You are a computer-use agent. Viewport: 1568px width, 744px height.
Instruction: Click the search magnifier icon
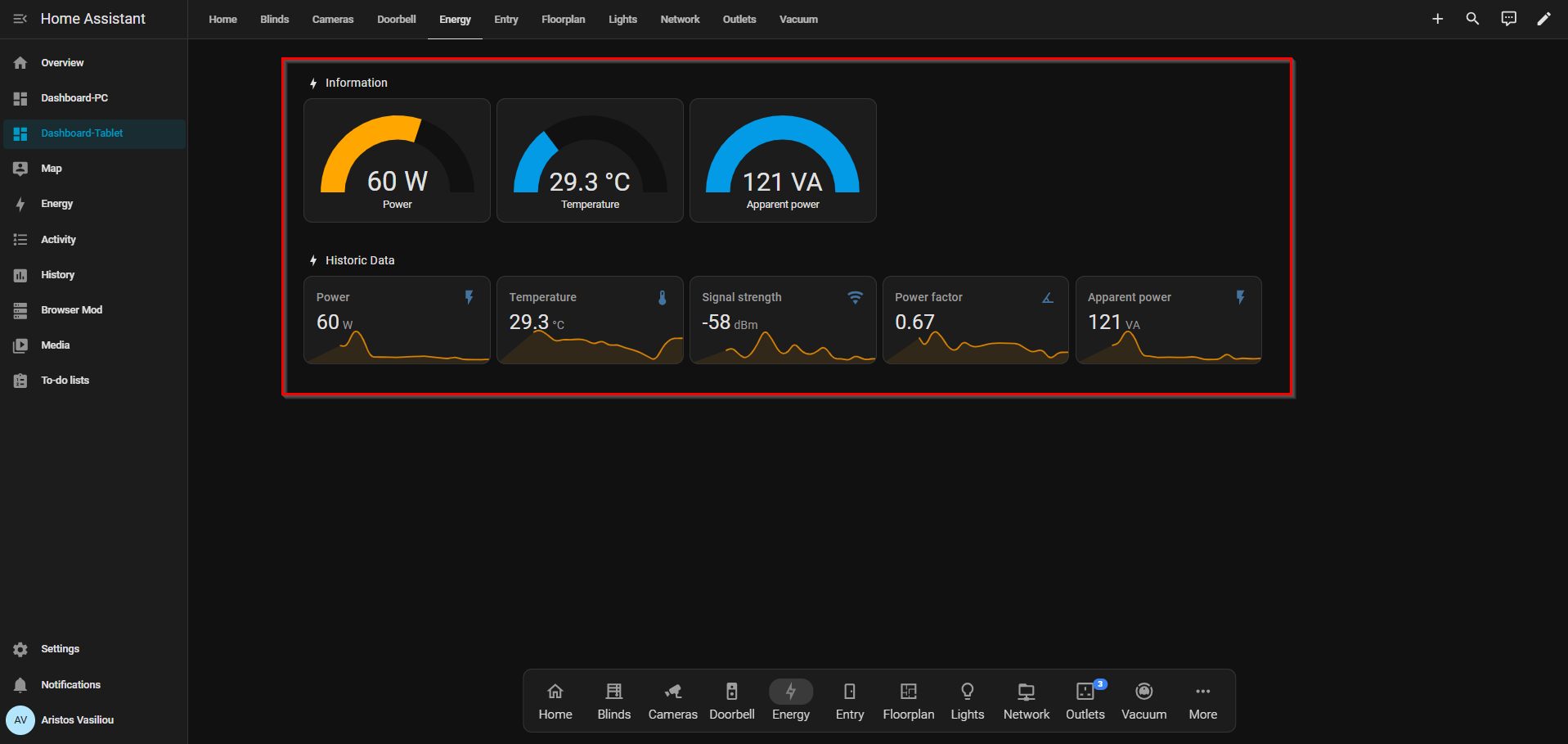[1472, 19]
